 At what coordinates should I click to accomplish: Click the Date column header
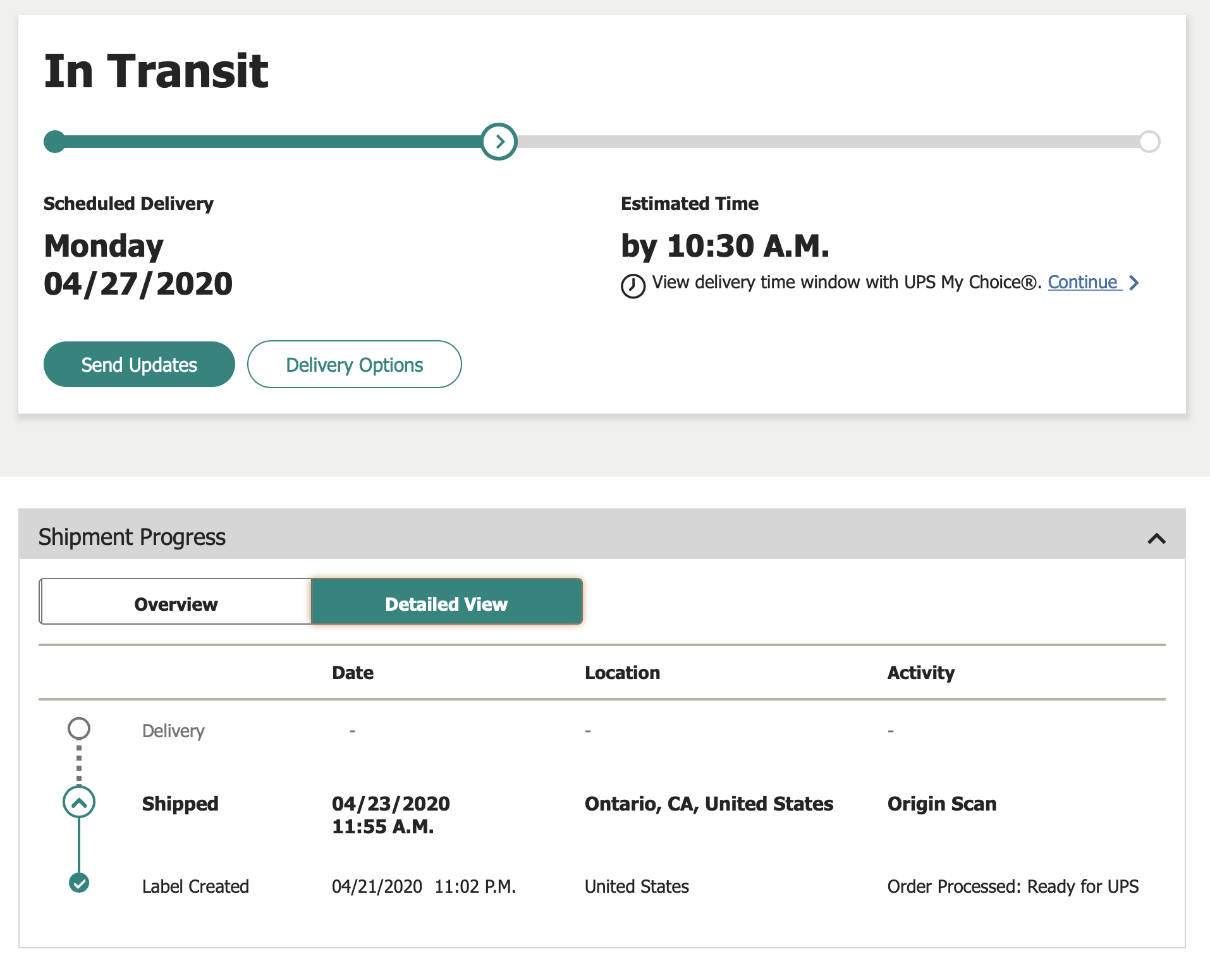(x=353, y=673)
